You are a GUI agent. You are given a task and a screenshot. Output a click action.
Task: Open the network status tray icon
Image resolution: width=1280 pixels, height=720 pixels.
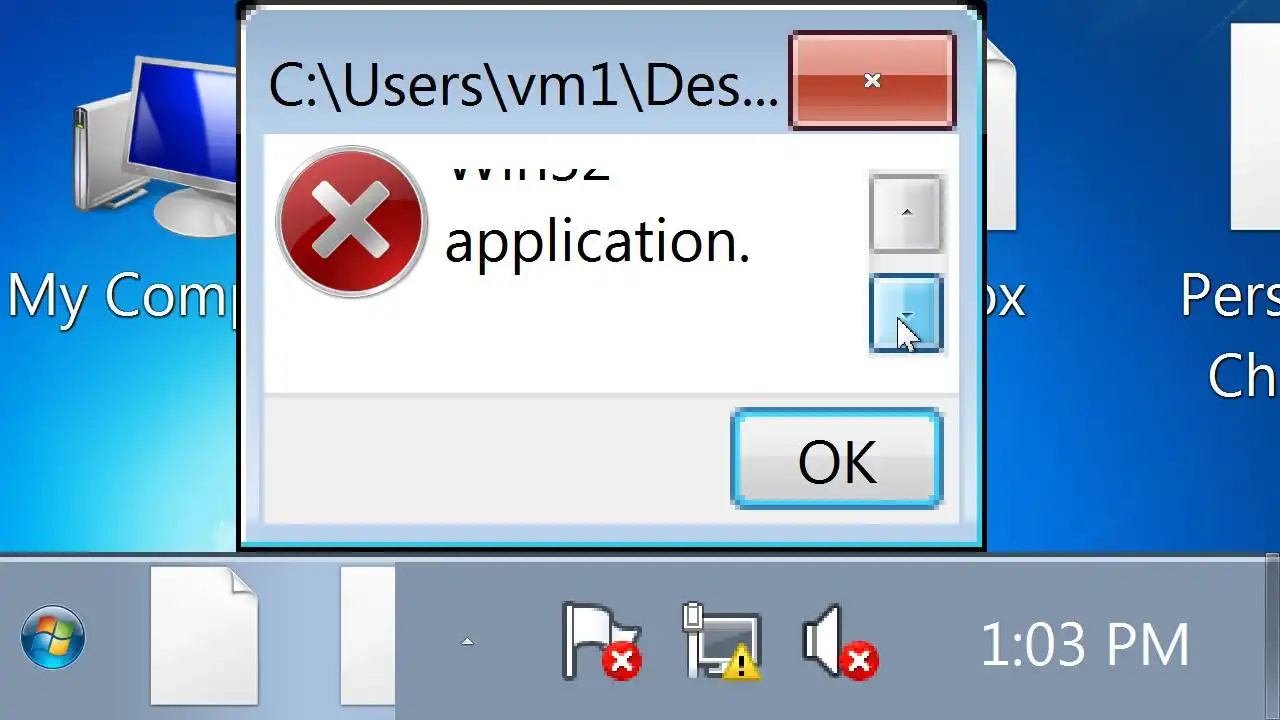coord(722,641)
